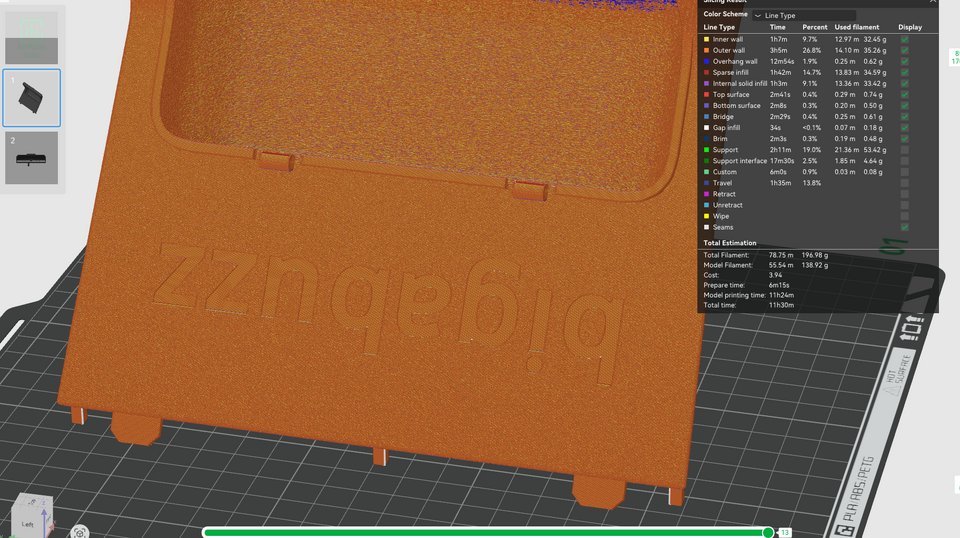Select plate 1 thumbnail
960x538 pixels.
pos(32,98)
